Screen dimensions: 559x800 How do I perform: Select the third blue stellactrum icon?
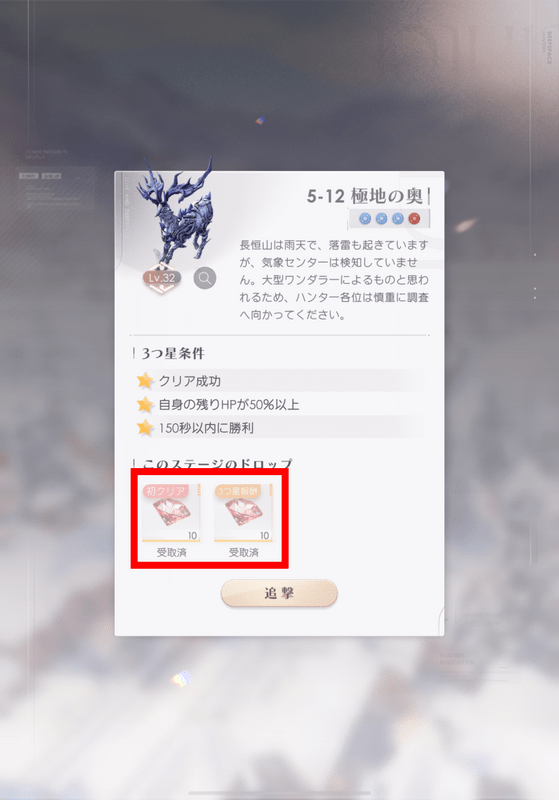[x=398, y=219]
